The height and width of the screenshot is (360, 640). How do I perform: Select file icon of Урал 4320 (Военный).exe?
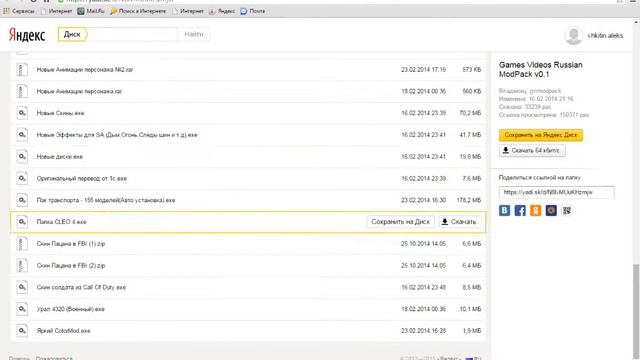pos(22,309)
